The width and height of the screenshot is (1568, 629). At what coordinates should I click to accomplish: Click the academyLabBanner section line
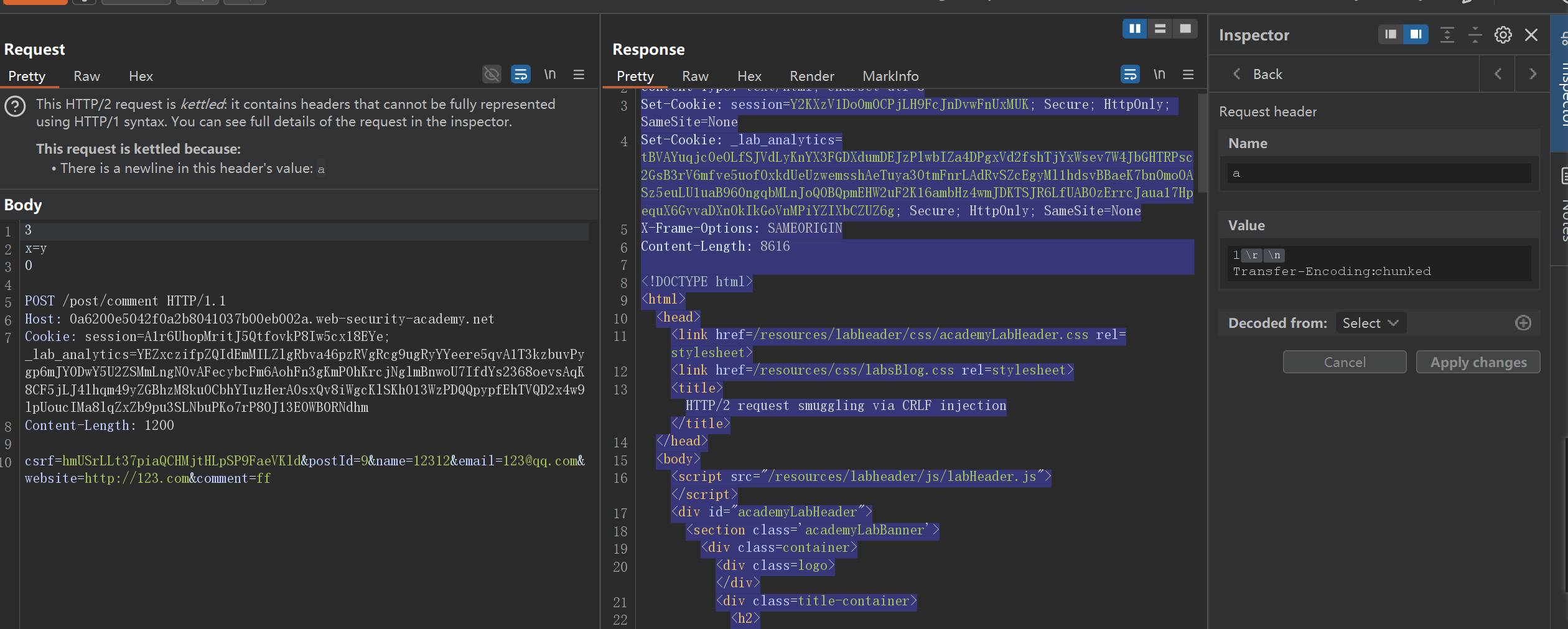812,530
